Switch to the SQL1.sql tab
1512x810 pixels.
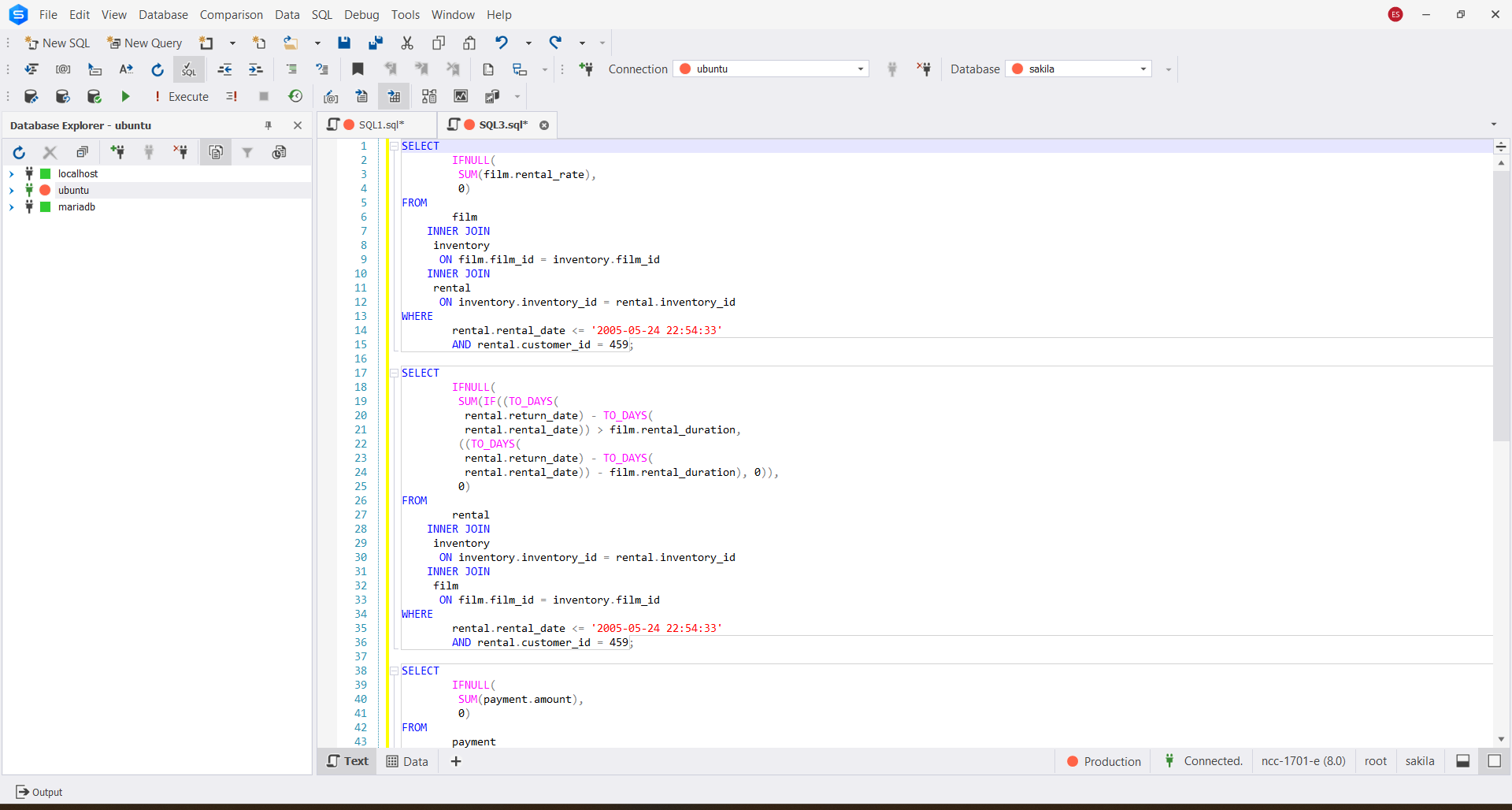coord(380,124)
